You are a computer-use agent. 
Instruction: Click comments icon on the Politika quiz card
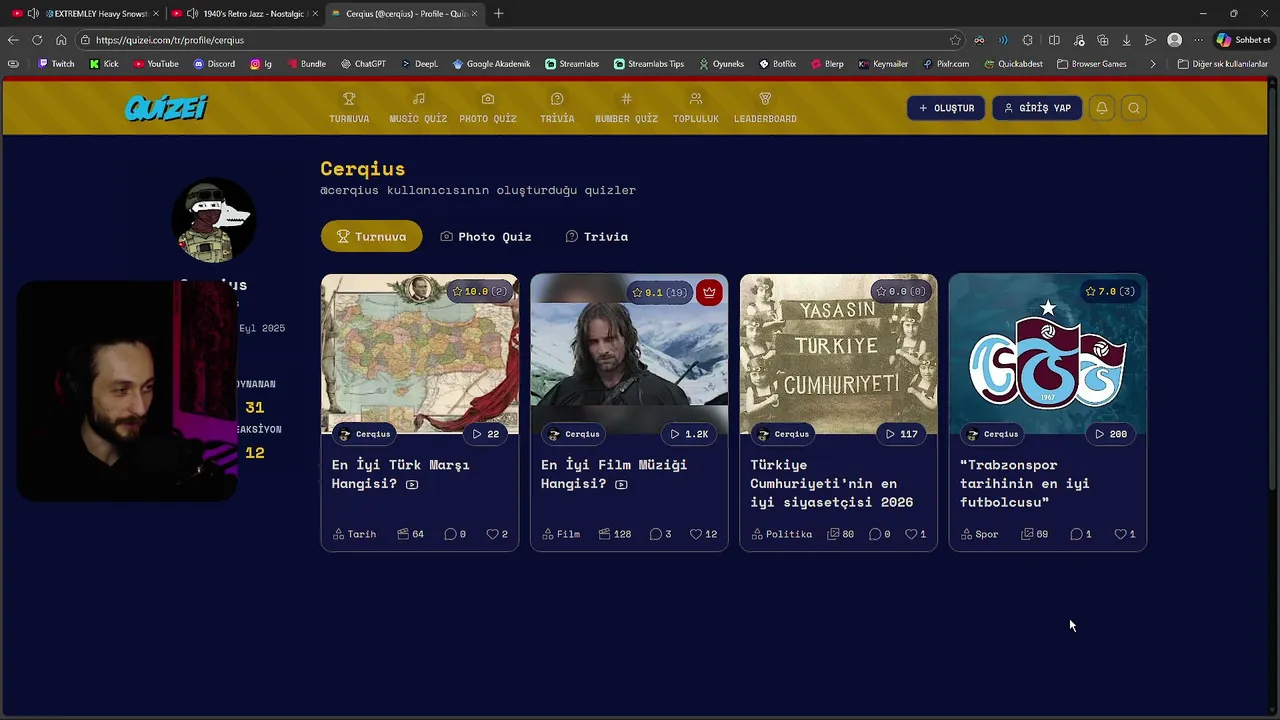click(875, 534)
